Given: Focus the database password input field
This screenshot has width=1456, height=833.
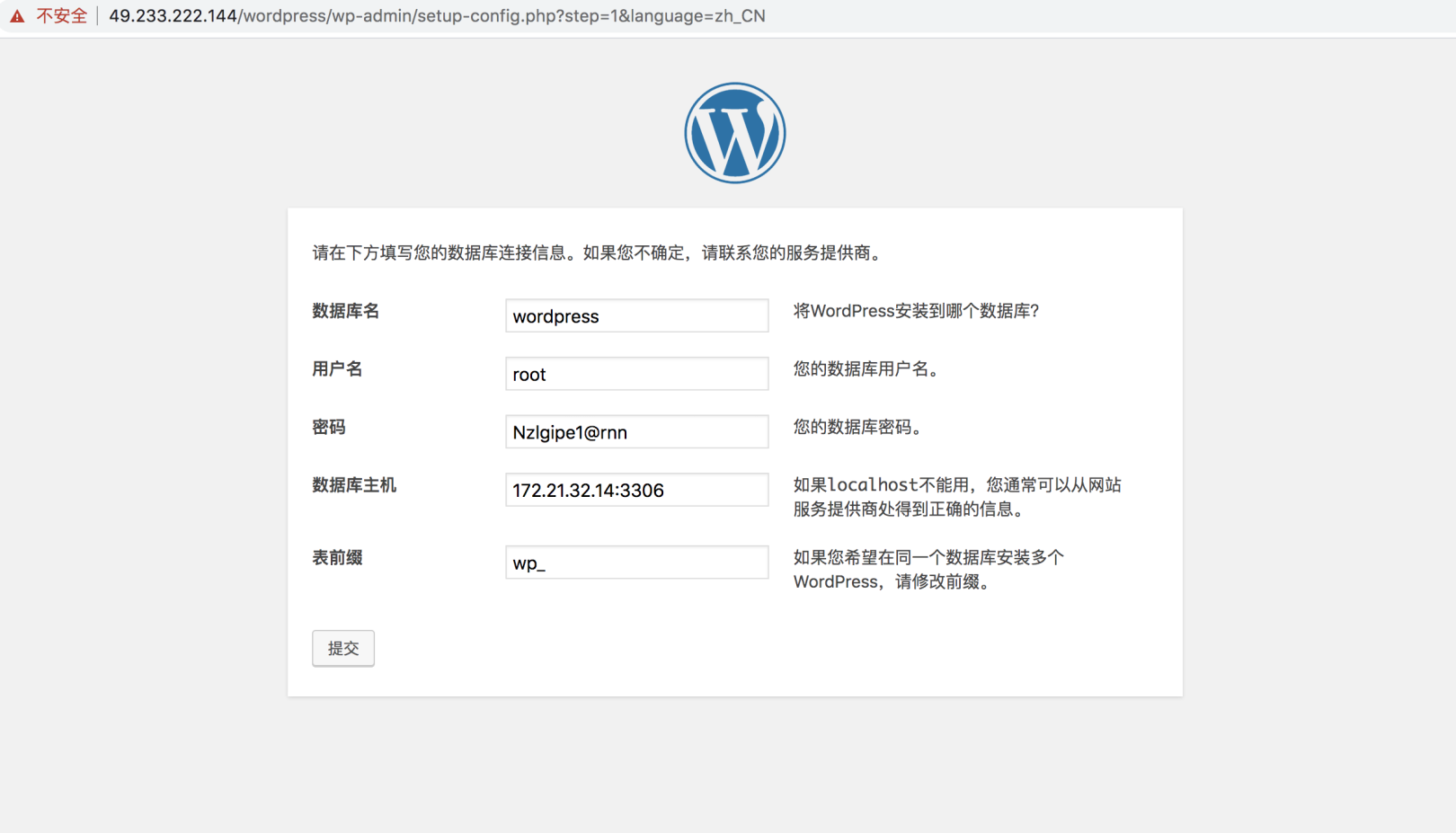Looking at the screenshot, I should click(637, 431).
